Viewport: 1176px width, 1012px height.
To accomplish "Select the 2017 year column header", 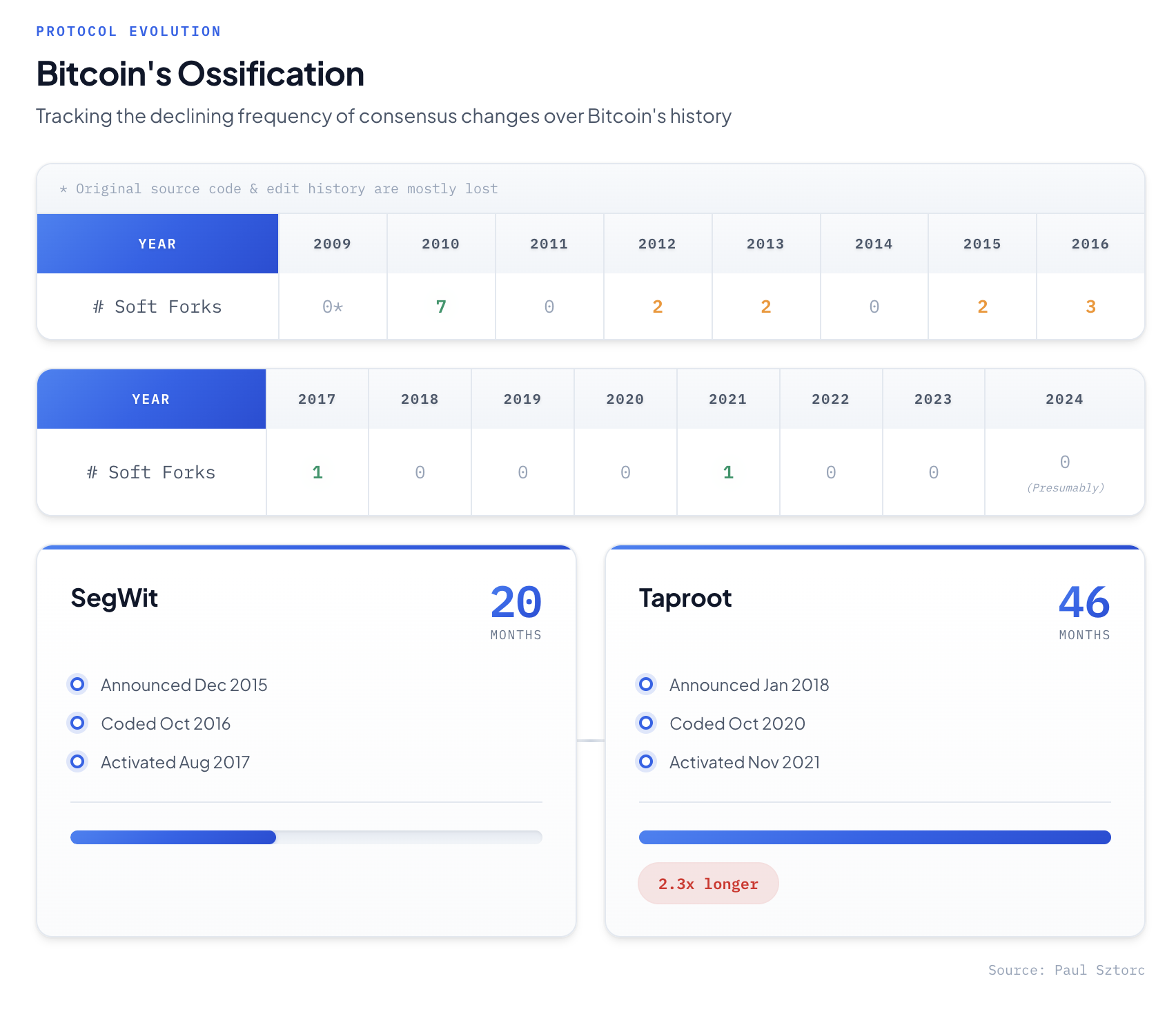I will [x=317, y=399].
